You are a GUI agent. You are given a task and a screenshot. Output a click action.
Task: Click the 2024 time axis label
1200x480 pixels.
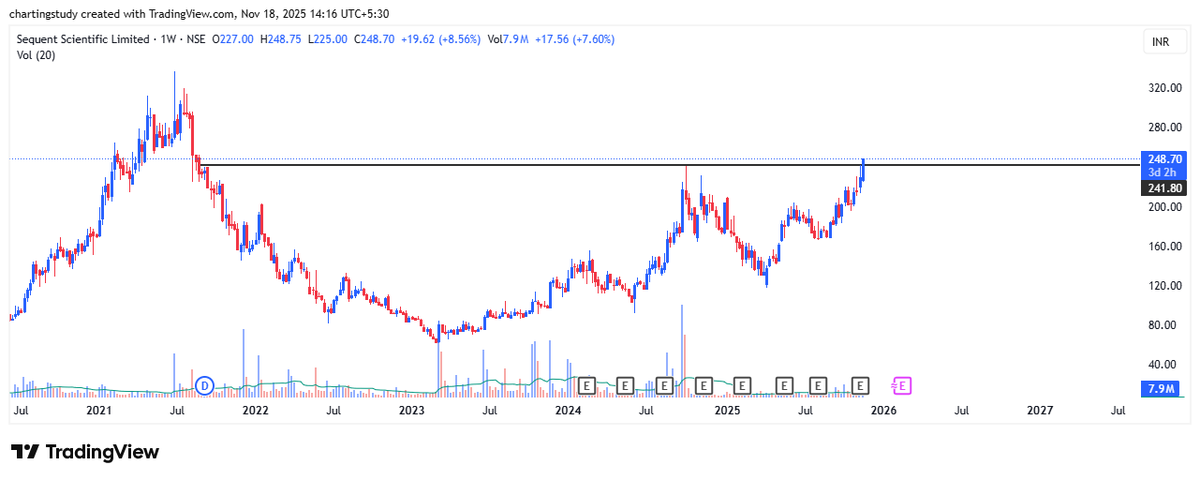(x=568, y=410)
